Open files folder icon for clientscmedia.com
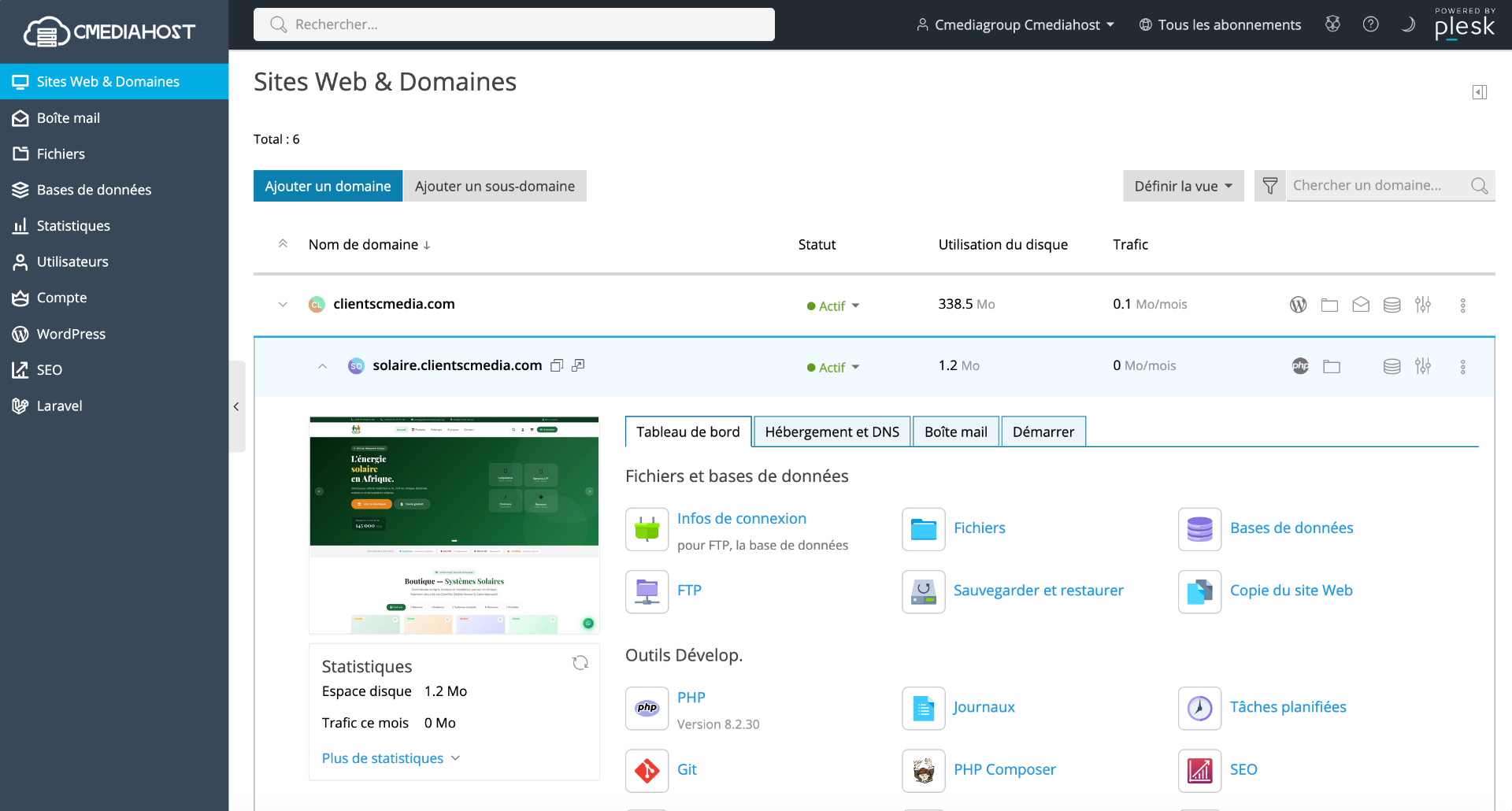The height and width of the screenshot is (811, 1512). (1329, 305)
